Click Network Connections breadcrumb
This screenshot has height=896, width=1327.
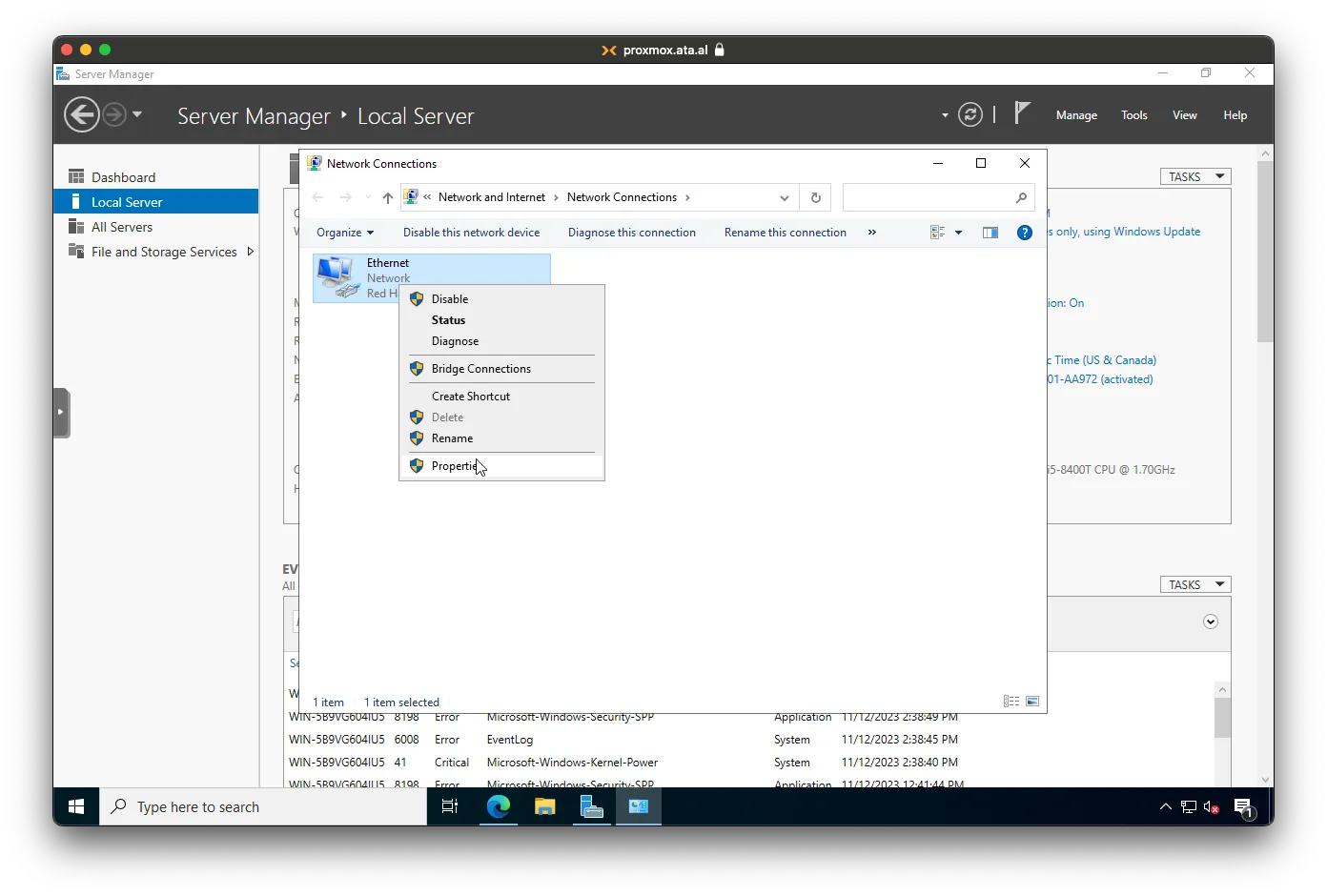click(x=622, y=197)
